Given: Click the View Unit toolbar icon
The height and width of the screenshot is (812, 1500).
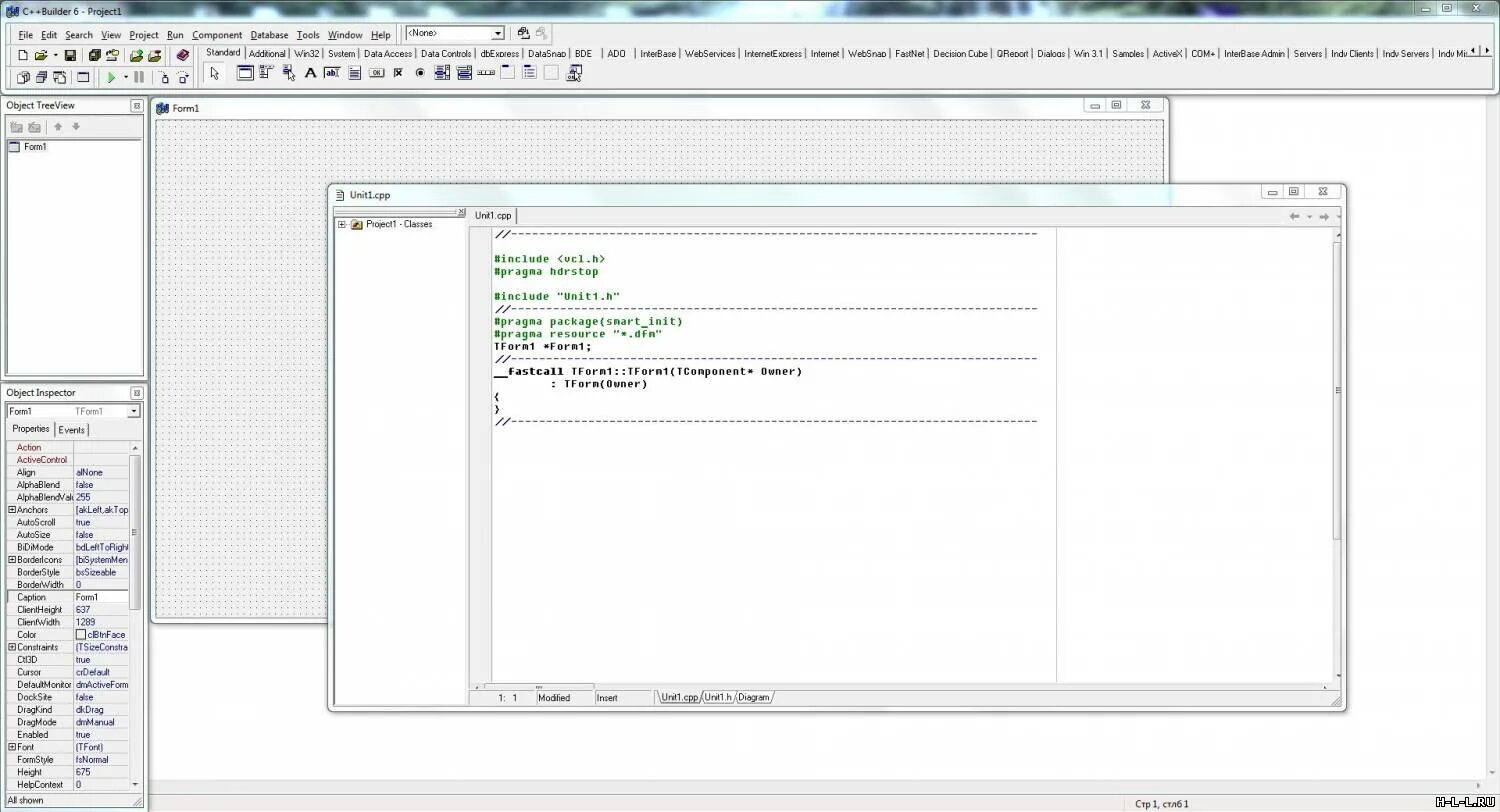Looking at the screenshot, I should coord(23,77).
